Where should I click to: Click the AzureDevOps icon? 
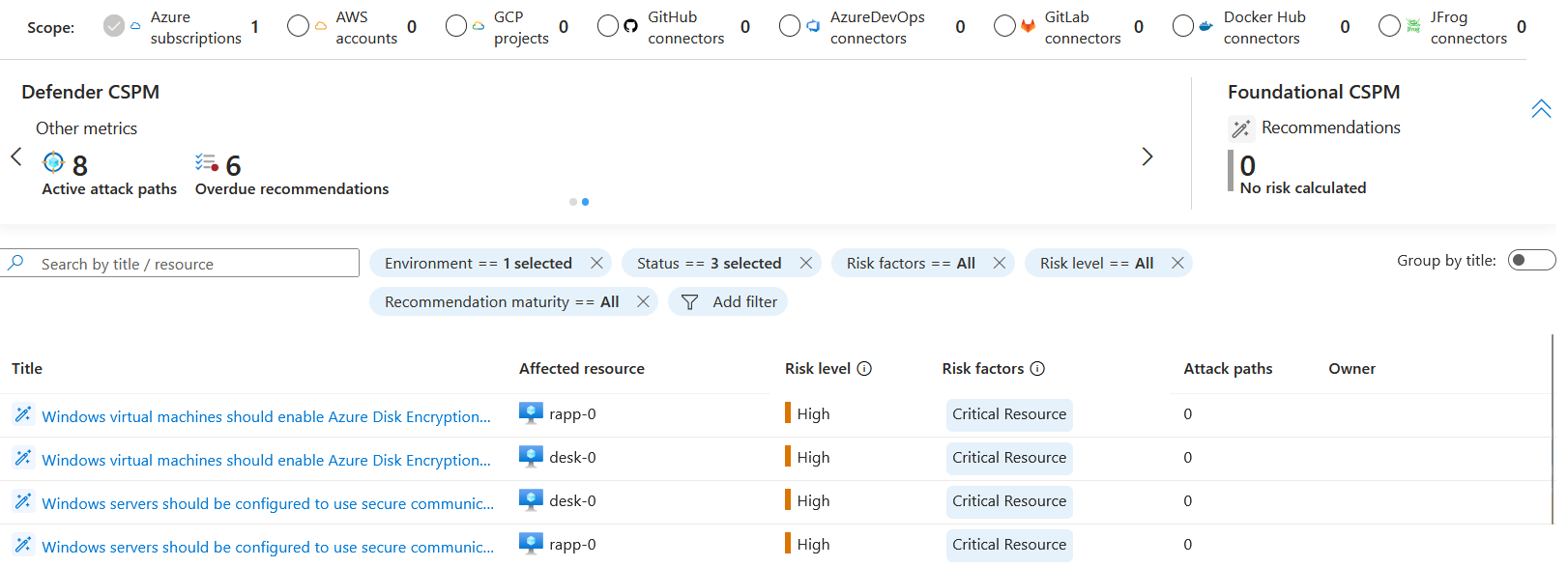[x=813, y=26]
